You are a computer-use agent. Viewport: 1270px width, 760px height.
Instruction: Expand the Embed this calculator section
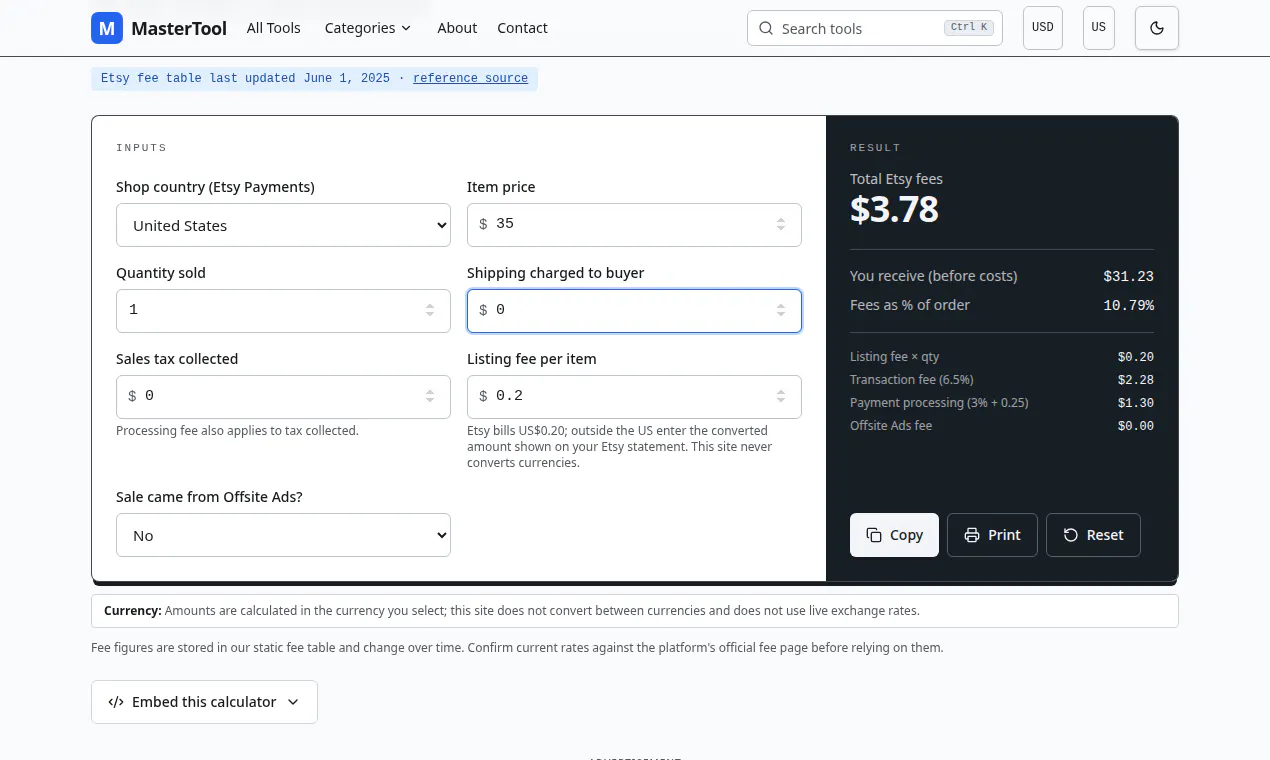(204, 702)
